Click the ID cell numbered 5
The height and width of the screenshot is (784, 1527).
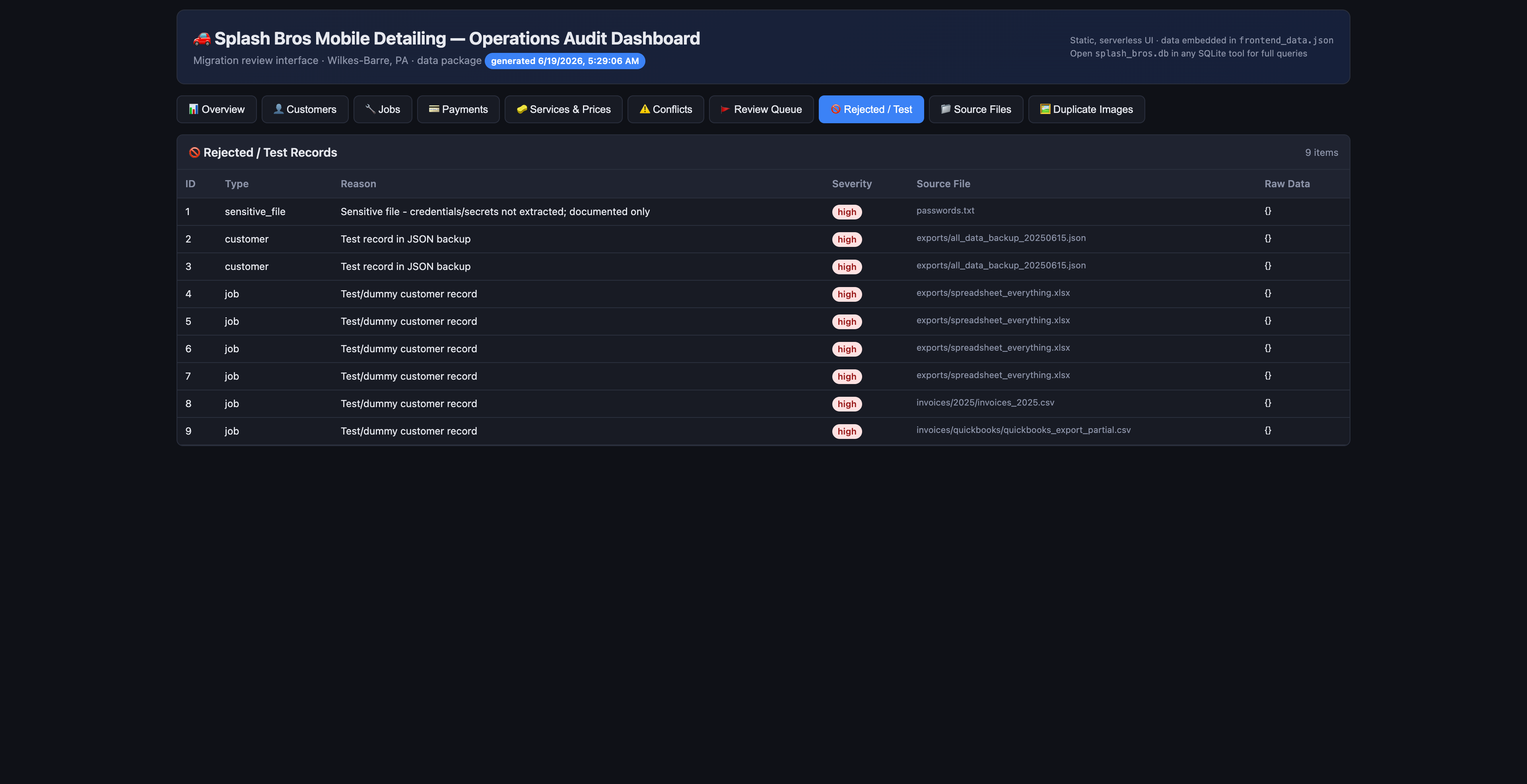188,321
